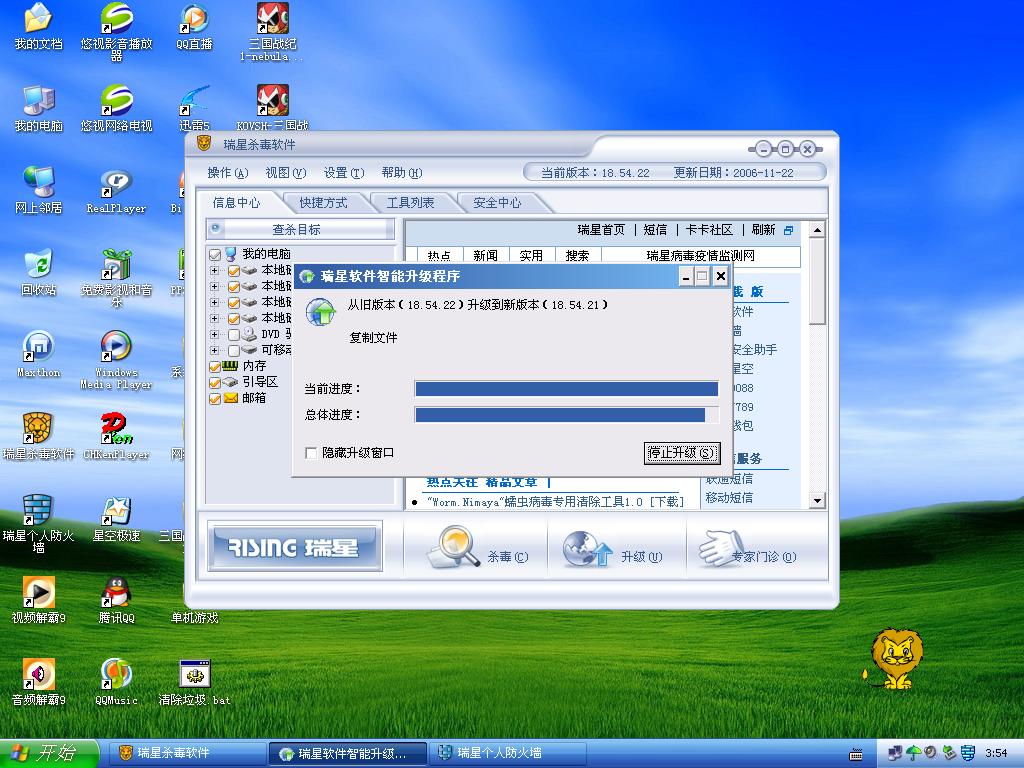
Task: Open 免费影视和音乐 desktop shortcut
Action: click(116, 278)
